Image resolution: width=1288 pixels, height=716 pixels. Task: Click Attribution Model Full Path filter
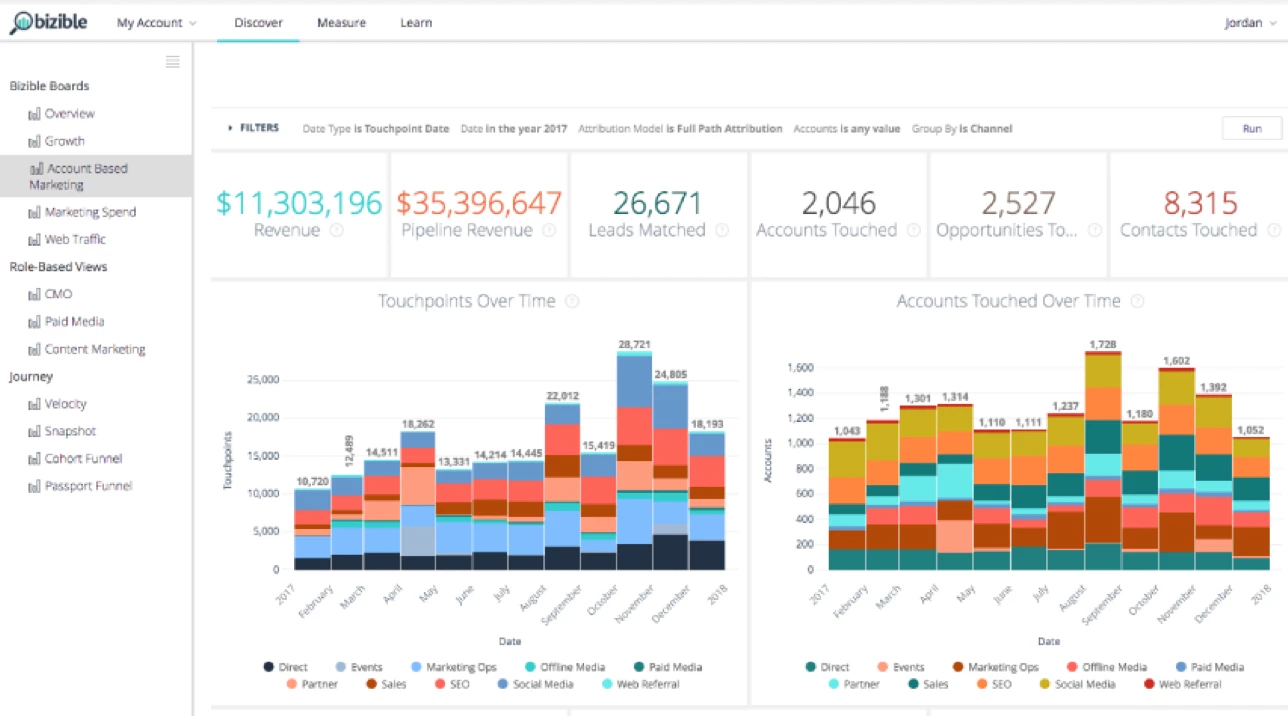click(680, 129)
